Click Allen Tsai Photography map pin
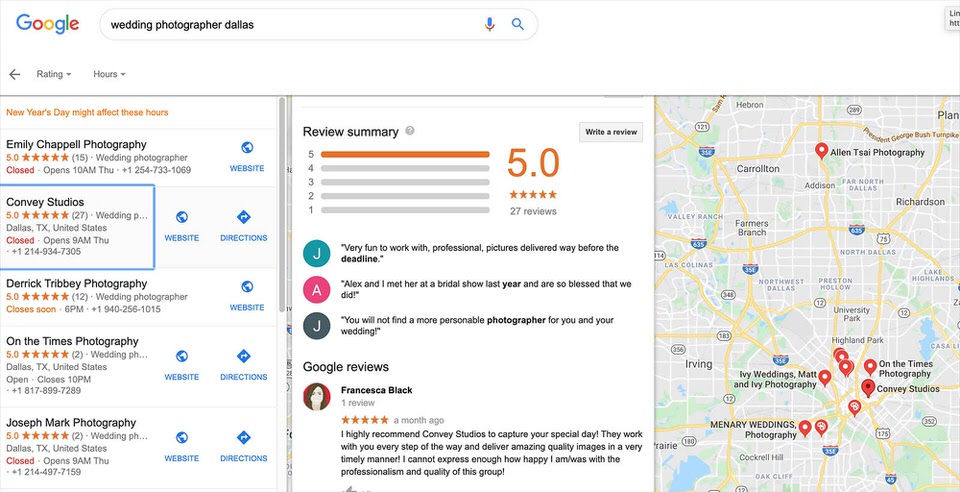Viewport: 960px width, 492px height. click(x=822, y=151)
